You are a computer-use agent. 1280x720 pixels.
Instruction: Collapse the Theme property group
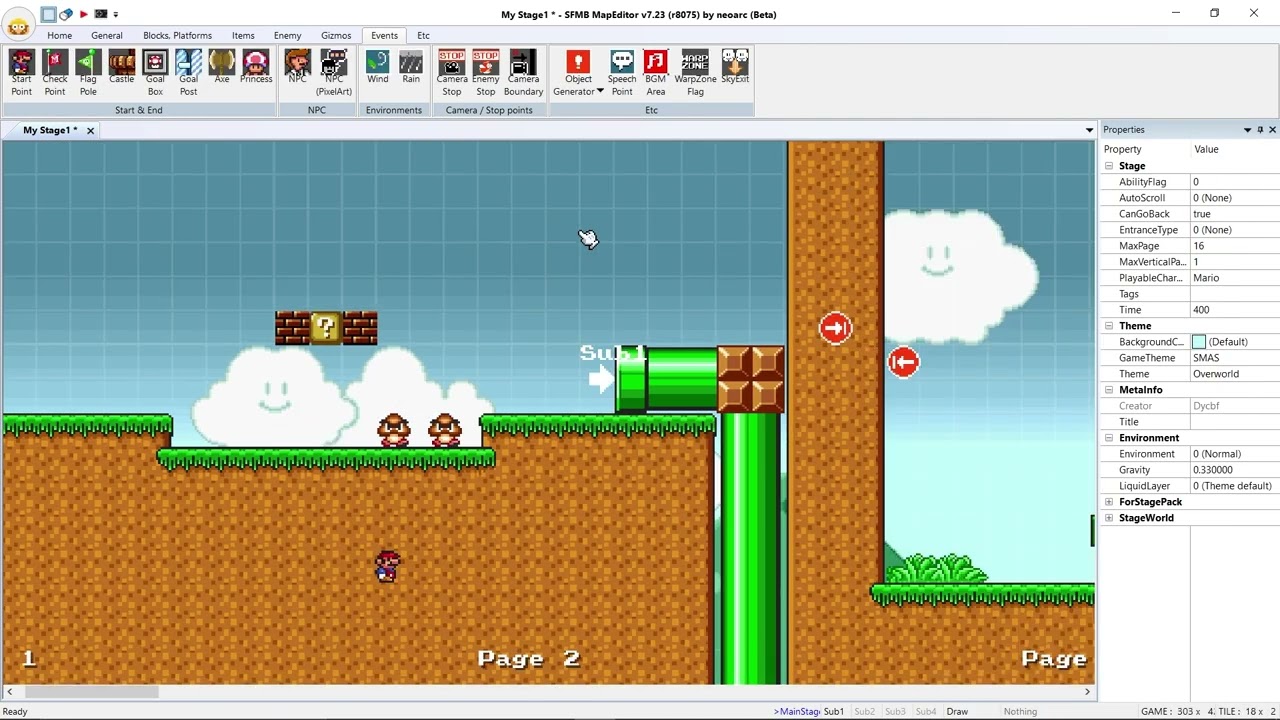[x=1109, y=326]
